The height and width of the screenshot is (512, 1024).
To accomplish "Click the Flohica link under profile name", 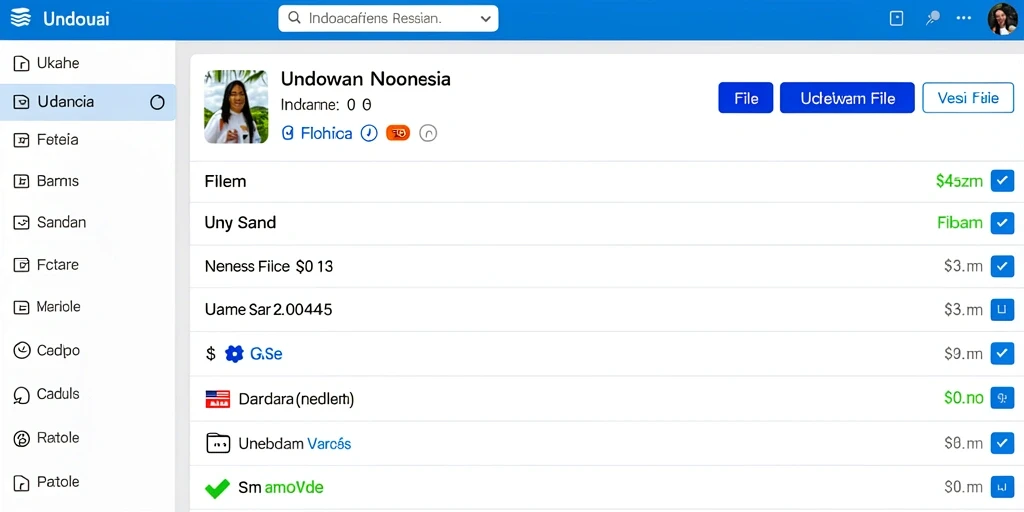I will [327, 133].
